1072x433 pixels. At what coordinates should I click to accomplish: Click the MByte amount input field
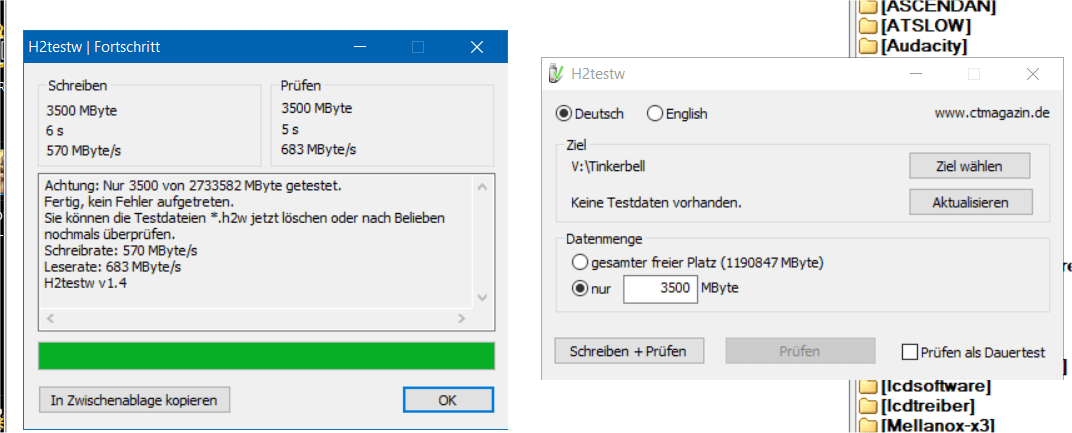point(660,289)
